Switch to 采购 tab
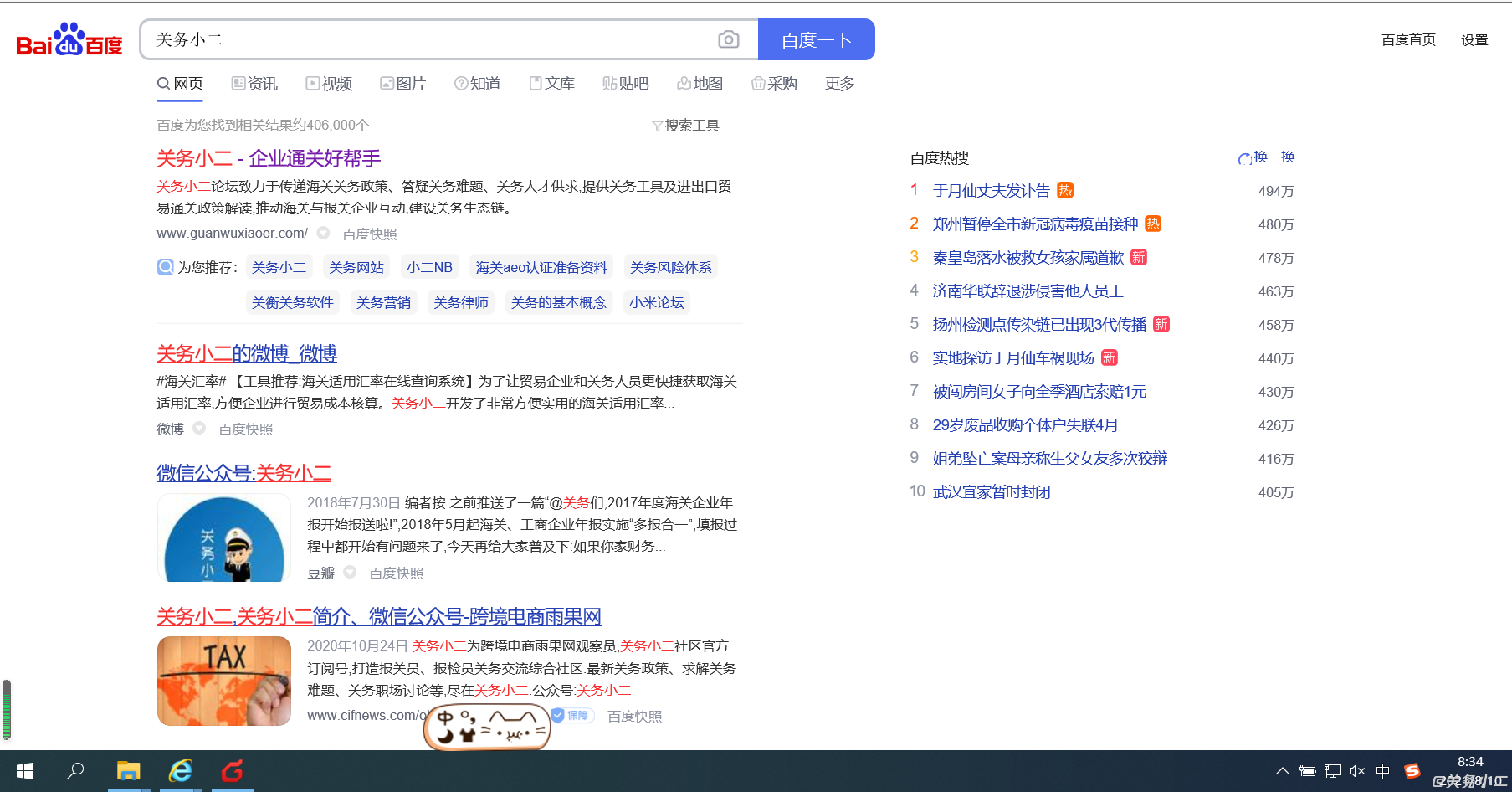 [774, 84]
